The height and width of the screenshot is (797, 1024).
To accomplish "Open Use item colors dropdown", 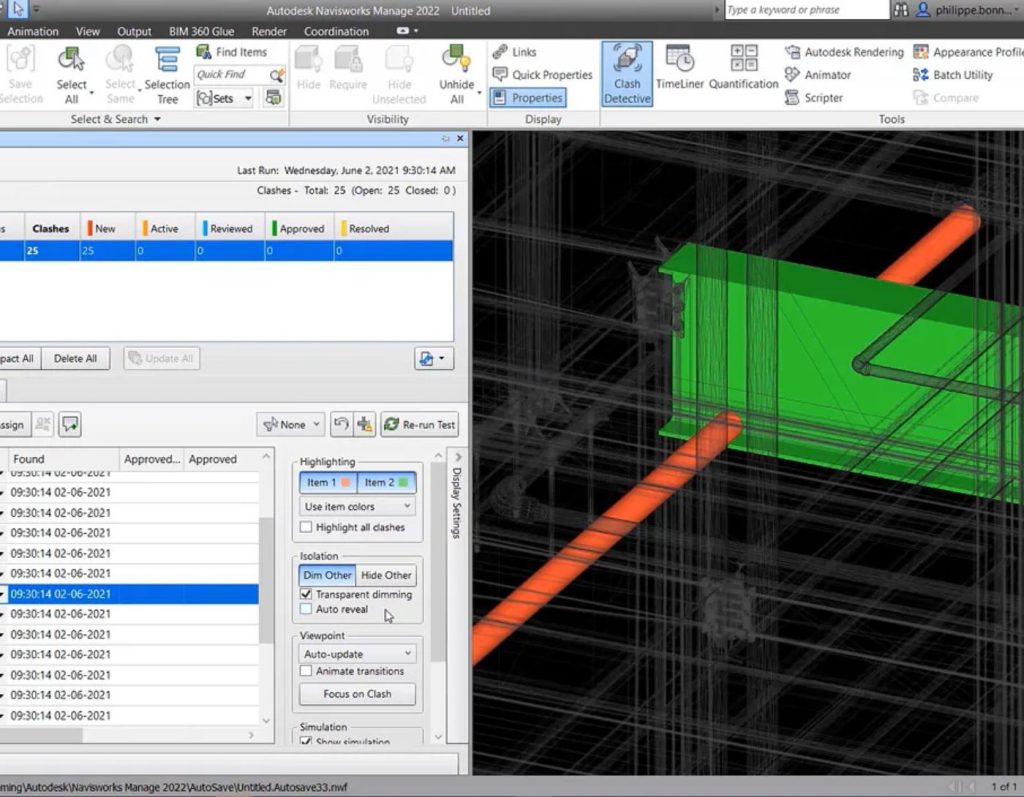I will pyautogui.click(x=357, y=506).
